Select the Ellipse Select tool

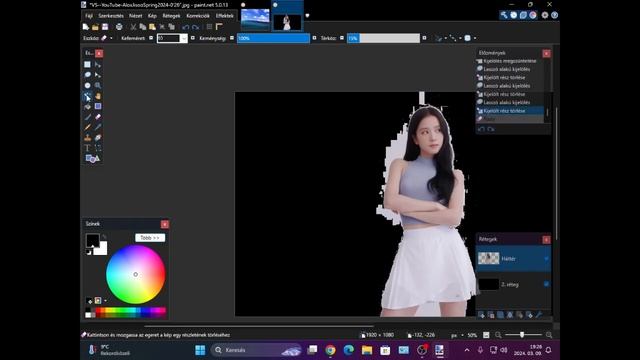pos(87,85)
